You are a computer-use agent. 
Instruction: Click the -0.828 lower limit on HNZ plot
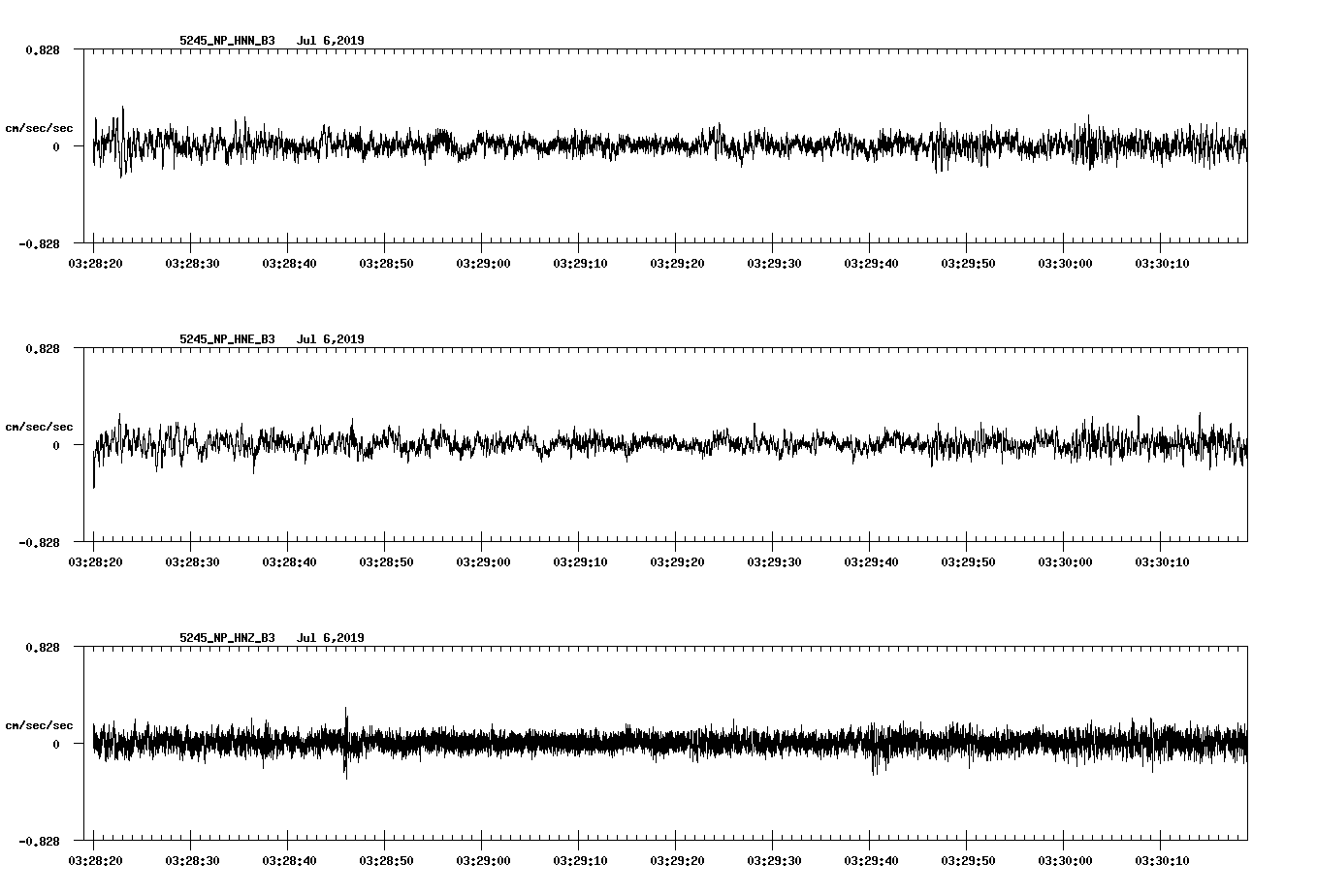point(39,841)
